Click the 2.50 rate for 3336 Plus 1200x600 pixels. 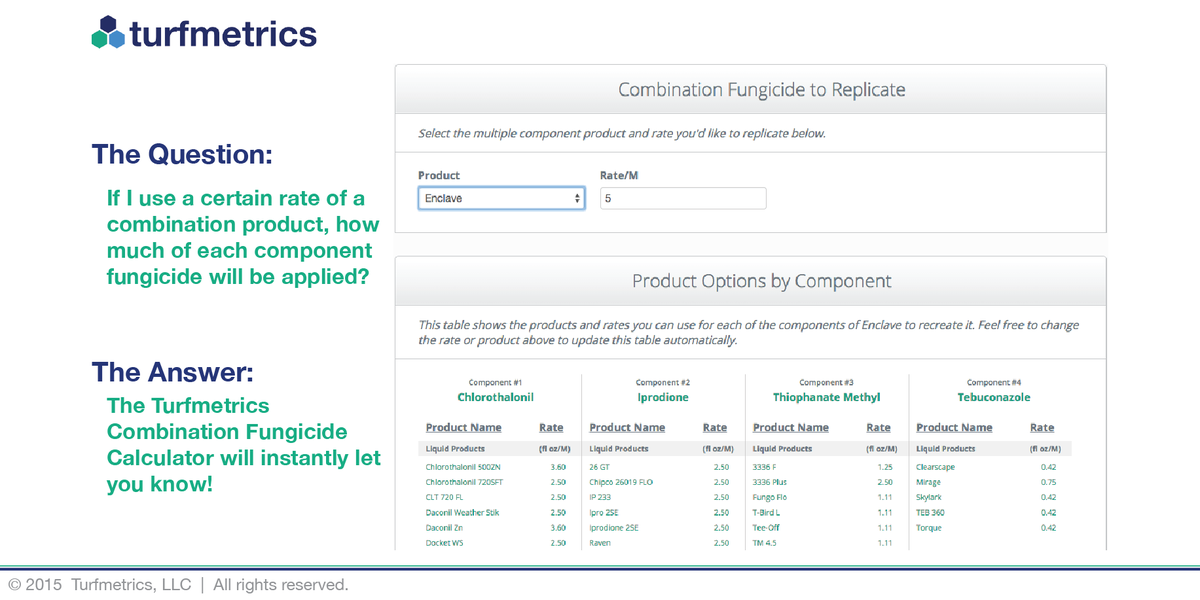click(884, 482)
